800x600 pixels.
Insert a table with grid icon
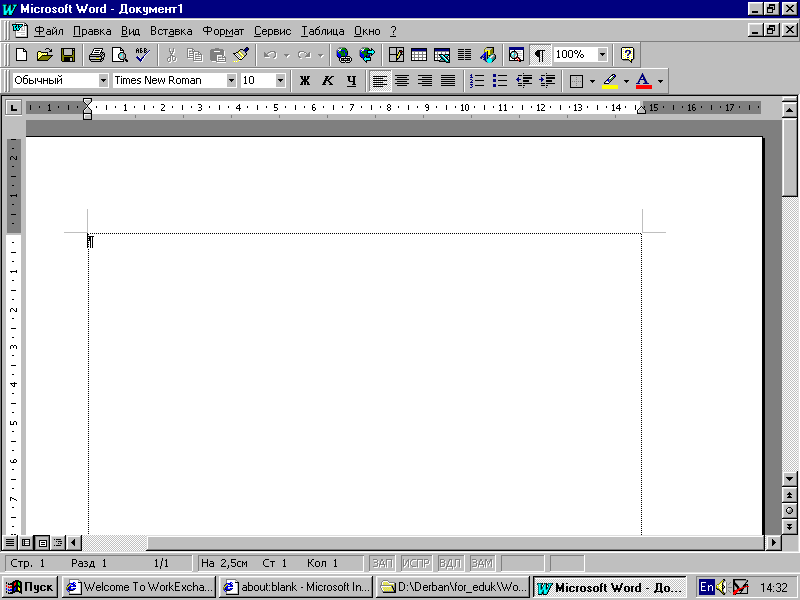419,55
